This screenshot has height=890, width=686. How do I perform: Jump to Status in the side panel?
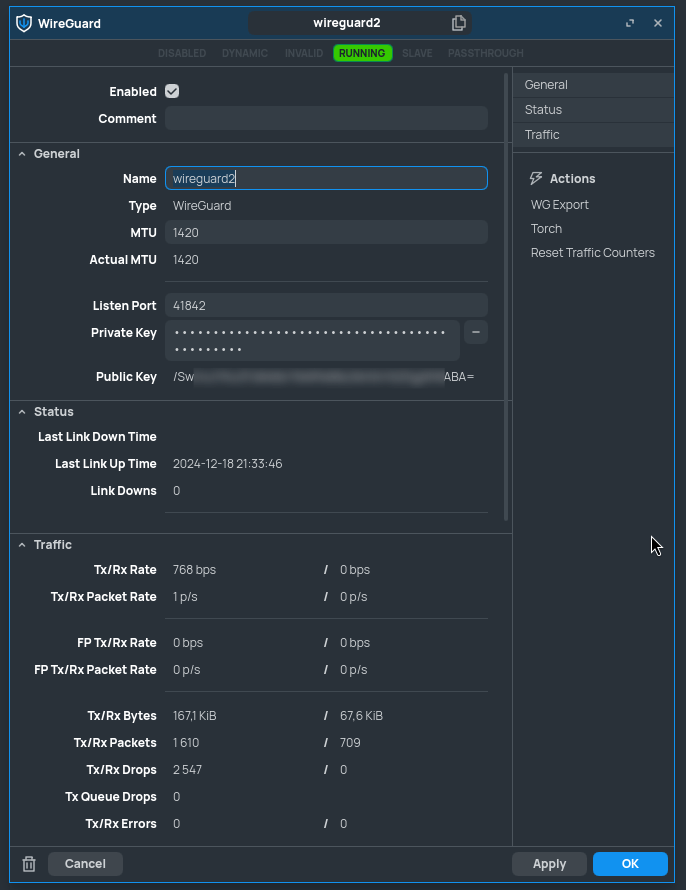pyautogui.click(x=594, y=110)
